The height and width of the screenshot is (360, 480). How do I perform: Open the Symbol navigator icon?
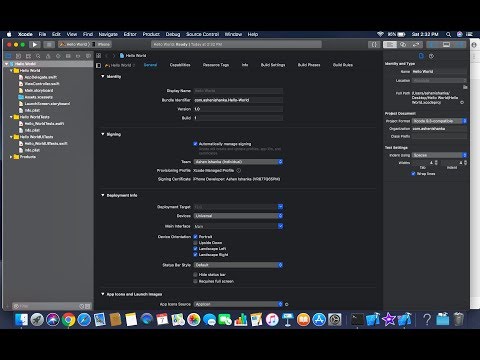coord(28,56)
